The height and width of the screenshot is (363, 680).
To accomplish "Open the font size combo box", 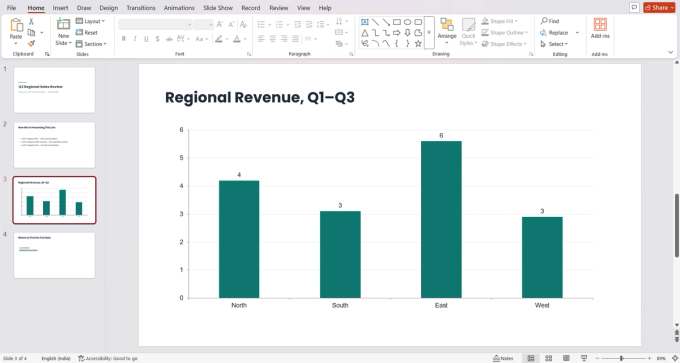I will point(203,24).
